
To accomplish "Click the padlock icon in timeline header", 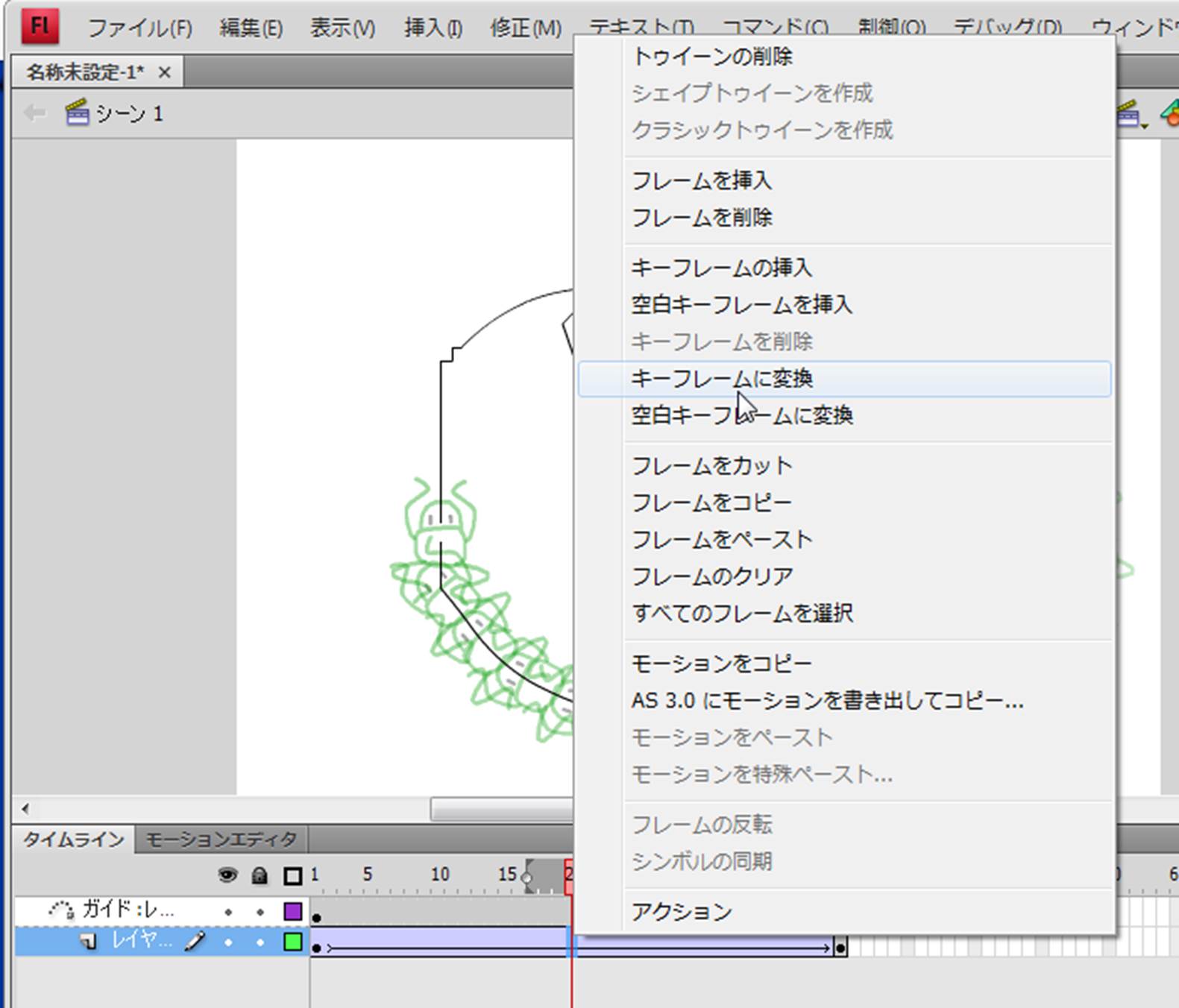I will pos(260,875).
